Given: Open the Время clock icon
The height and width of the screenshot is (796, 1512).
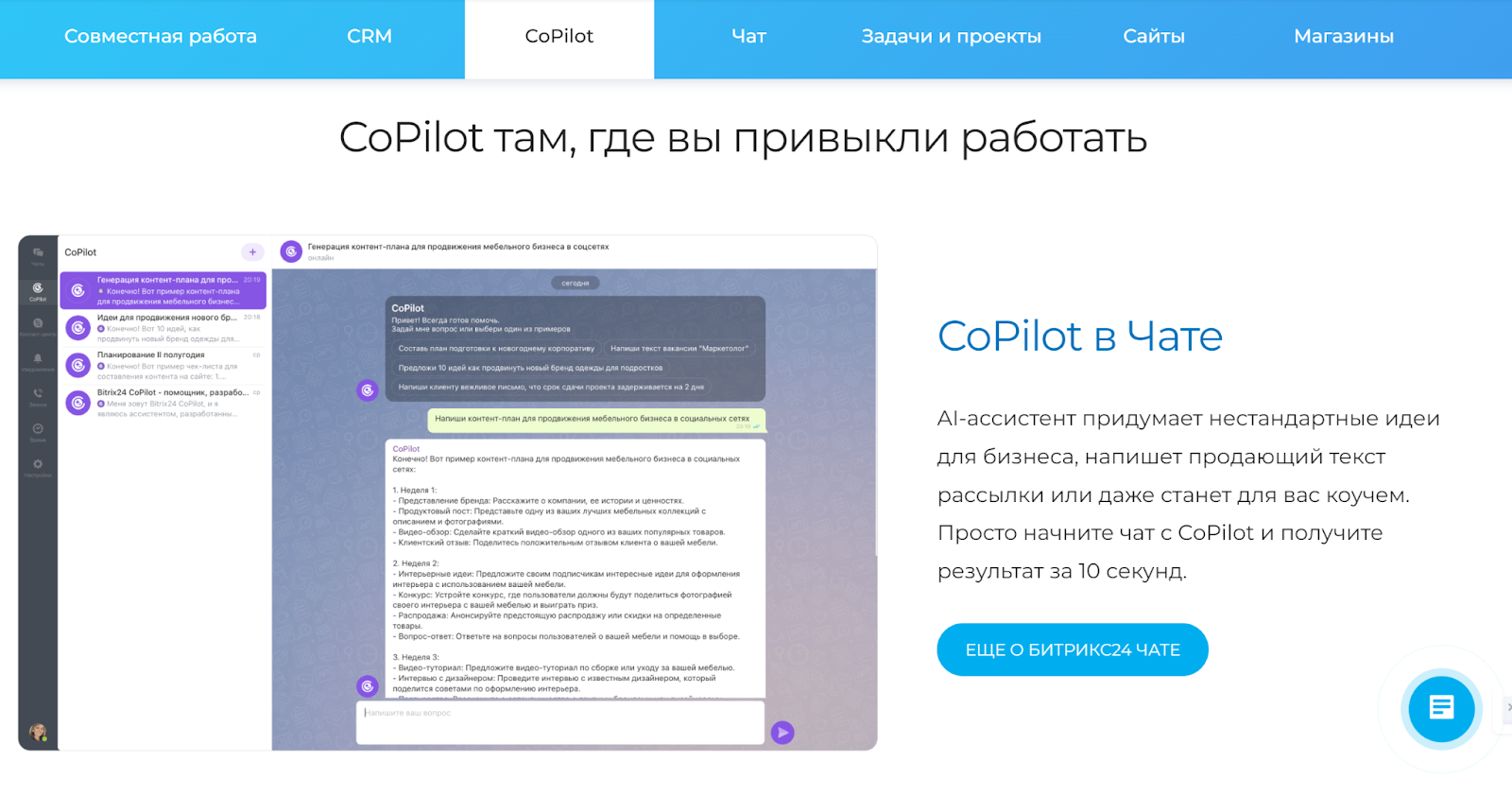Looking at the screenshot, I should 38,431.
